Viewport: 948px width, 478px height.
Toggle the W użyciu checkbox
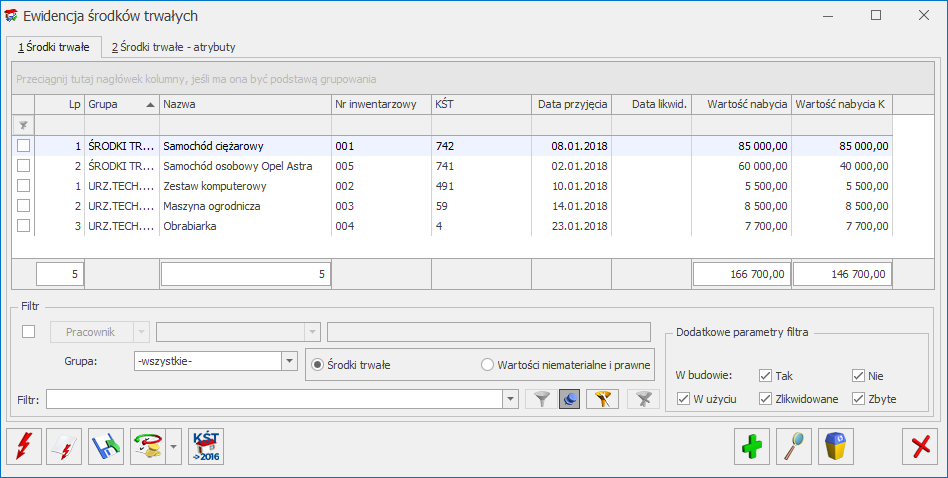pyautogui.click(x=684, y=399)
